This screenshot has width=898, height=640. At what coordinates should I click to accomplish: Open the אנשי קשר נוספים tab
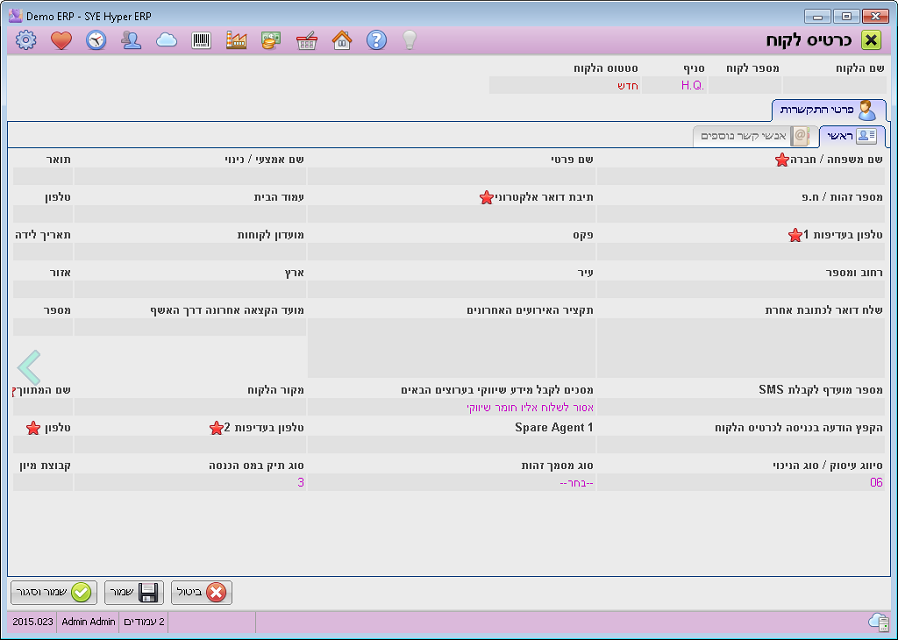(x=755, y=136)
